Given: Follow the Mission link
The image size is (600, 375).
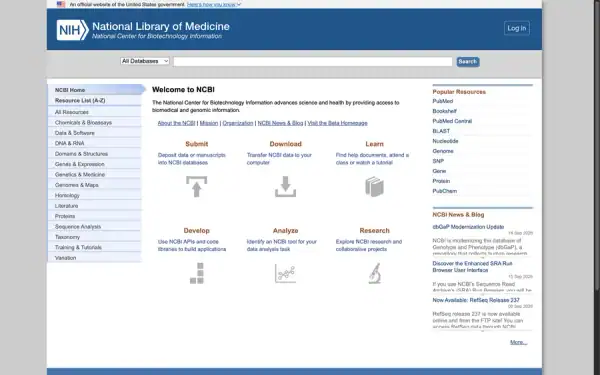Looking at the screenshot, I should pos(209,123).
